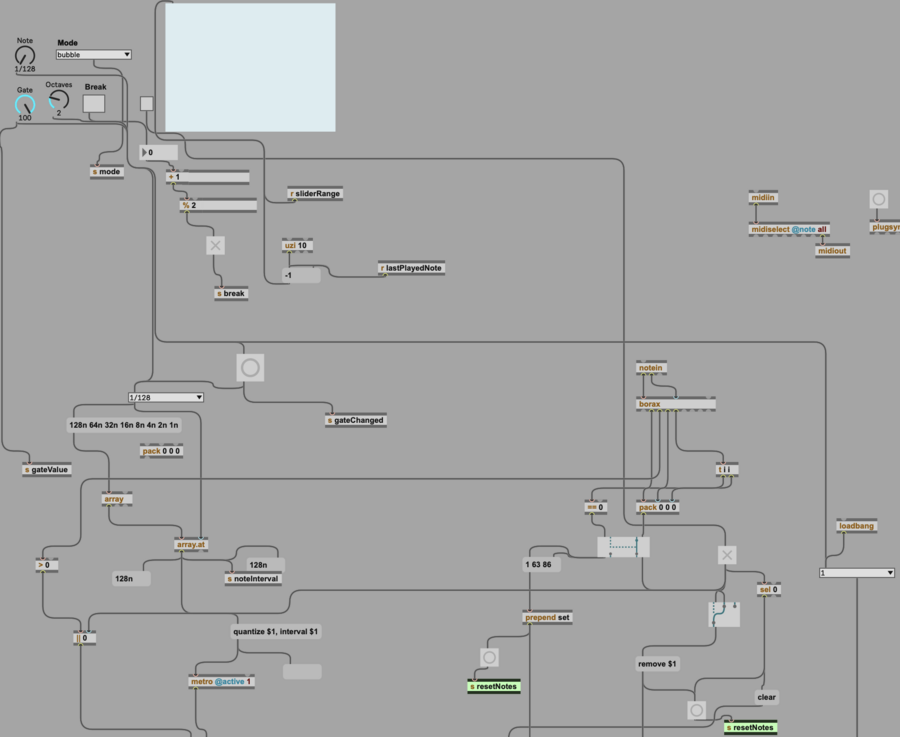Toggle the X checkbox above s break
The height and width of the screenshot is (737, 900).
215,246
